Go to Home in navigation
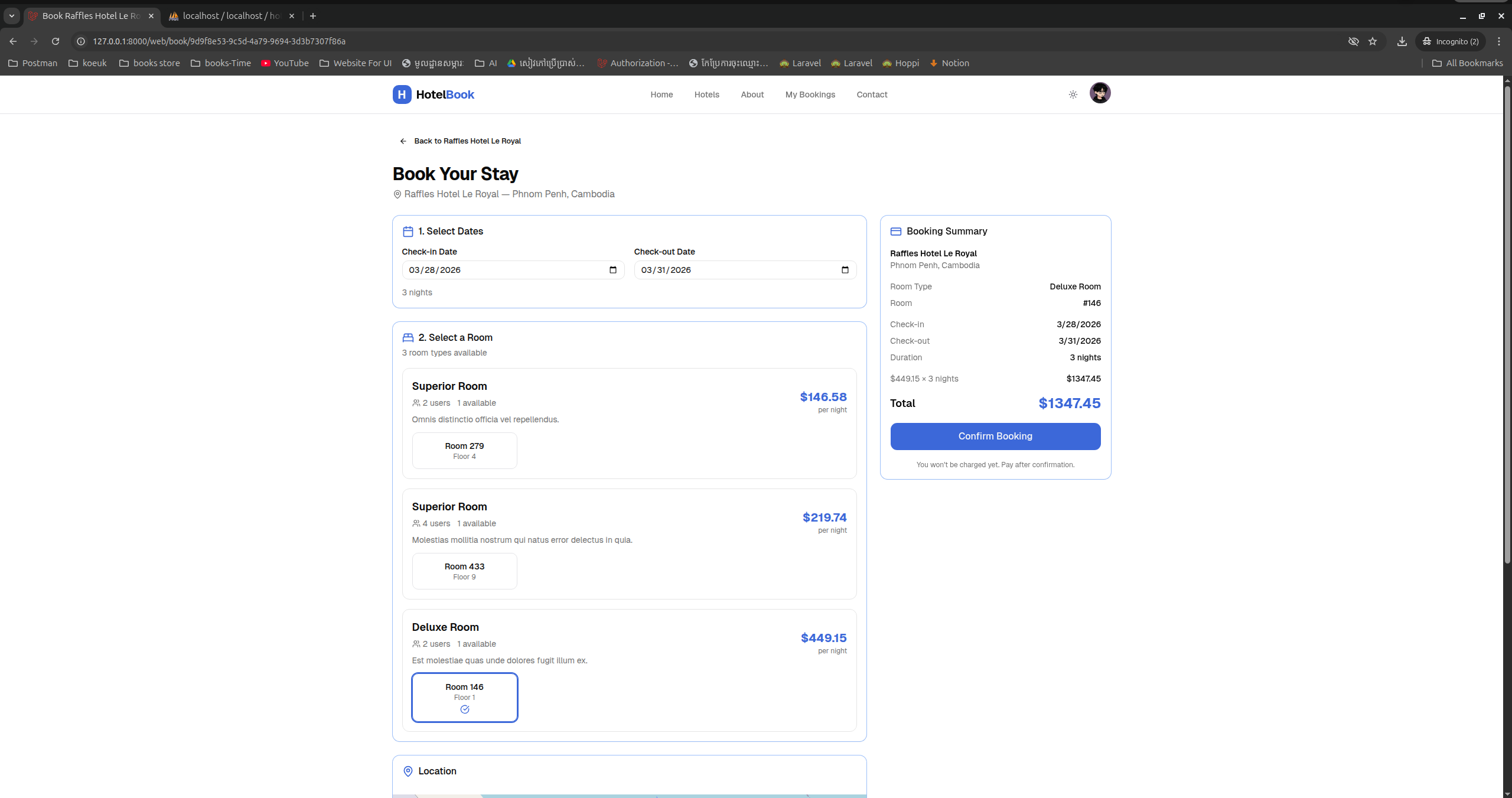 click(x=661, y=95)
